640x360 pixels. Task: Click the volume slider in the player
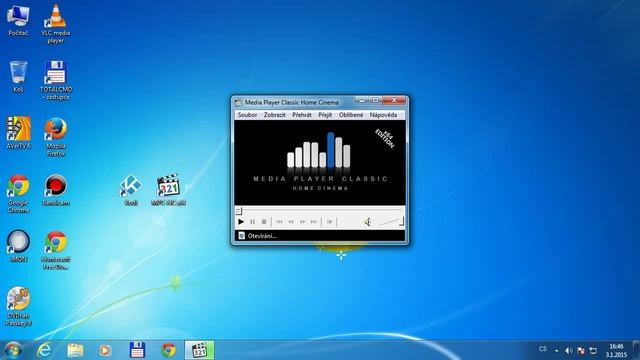[391, 222]
